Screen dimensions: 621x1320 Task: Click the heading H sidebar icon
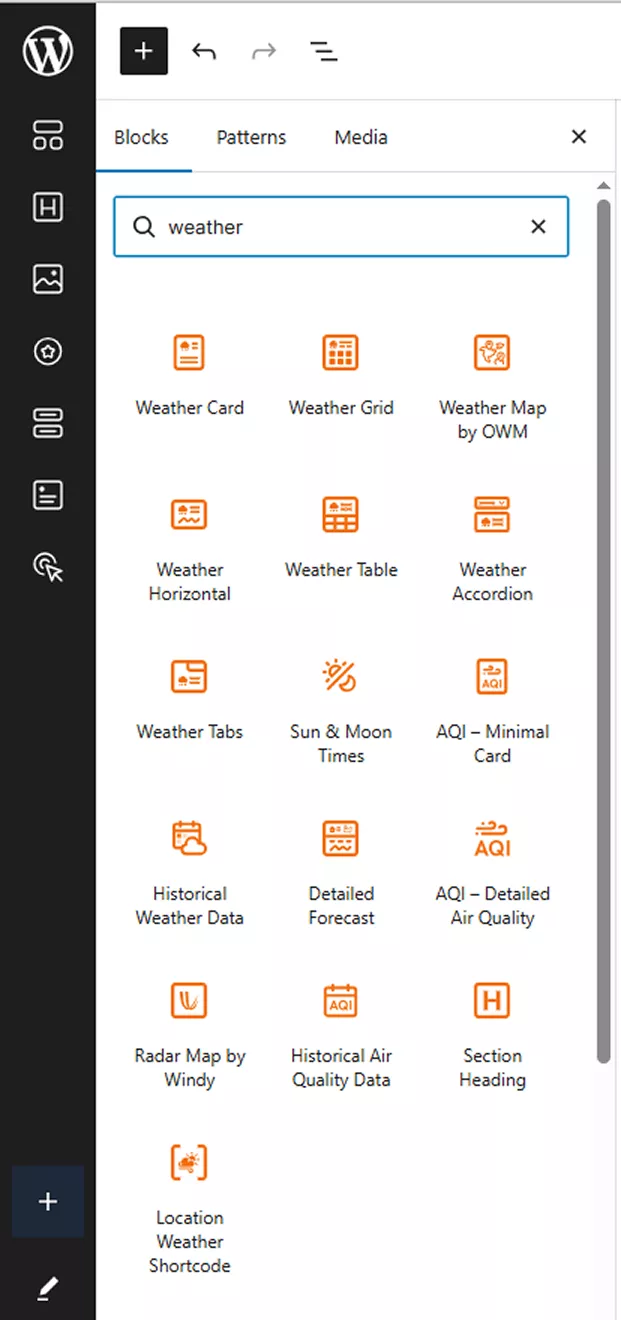(x=48, y=207)
